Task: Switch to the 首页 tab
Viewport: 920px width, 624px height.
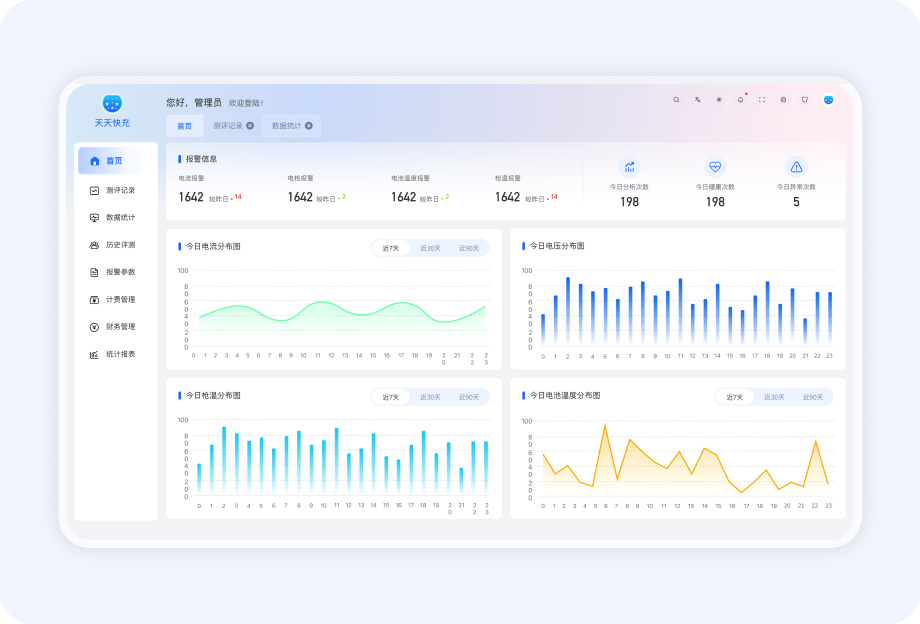Action: [x=184, y=126]
